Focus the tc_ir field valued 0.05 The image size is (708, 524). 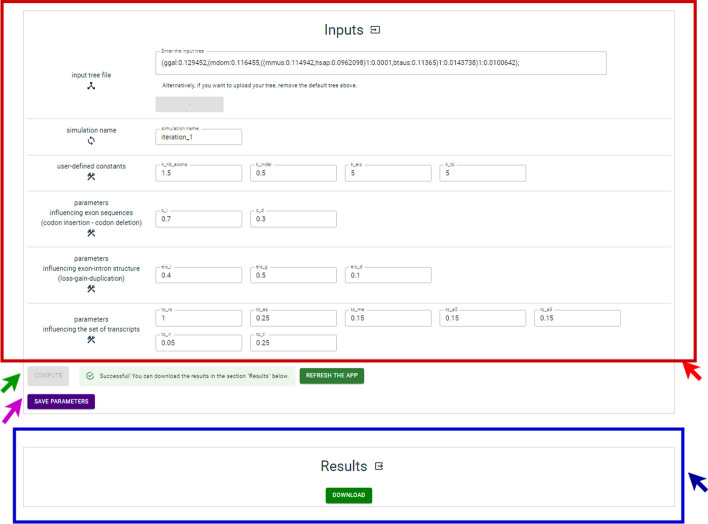click(199, 343)
